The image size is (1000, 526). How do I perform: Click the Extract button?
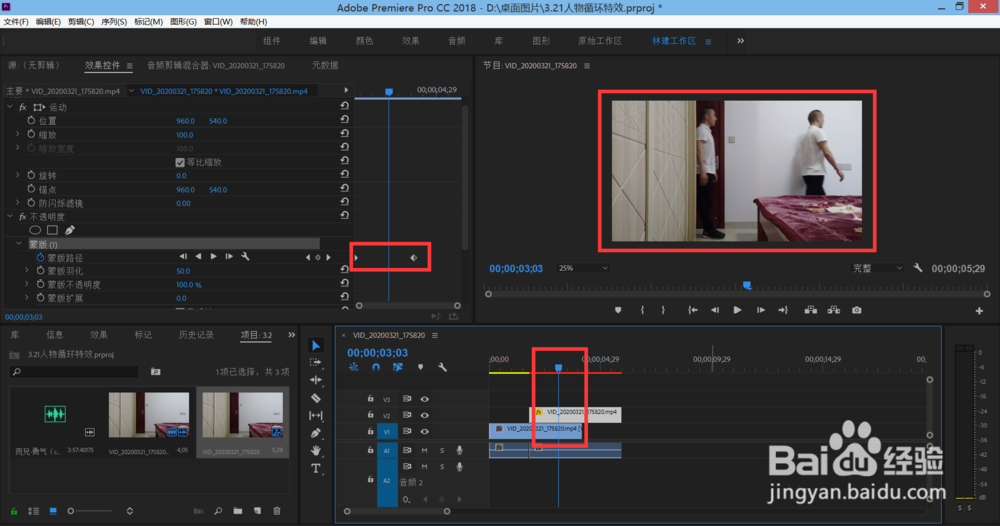tap(834, 310)
